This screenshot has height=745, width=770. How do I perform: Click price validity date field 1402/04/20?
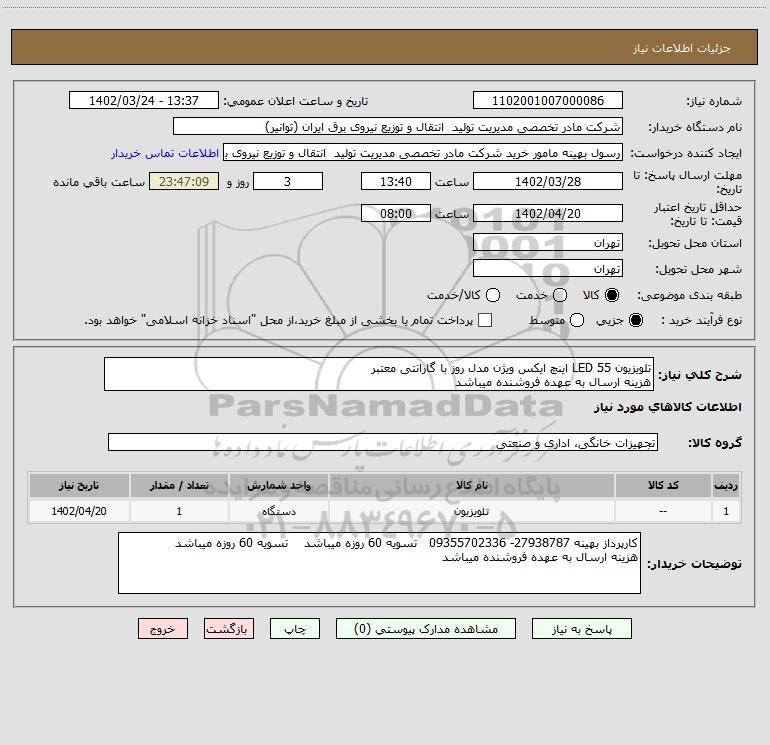click(548, 213)
